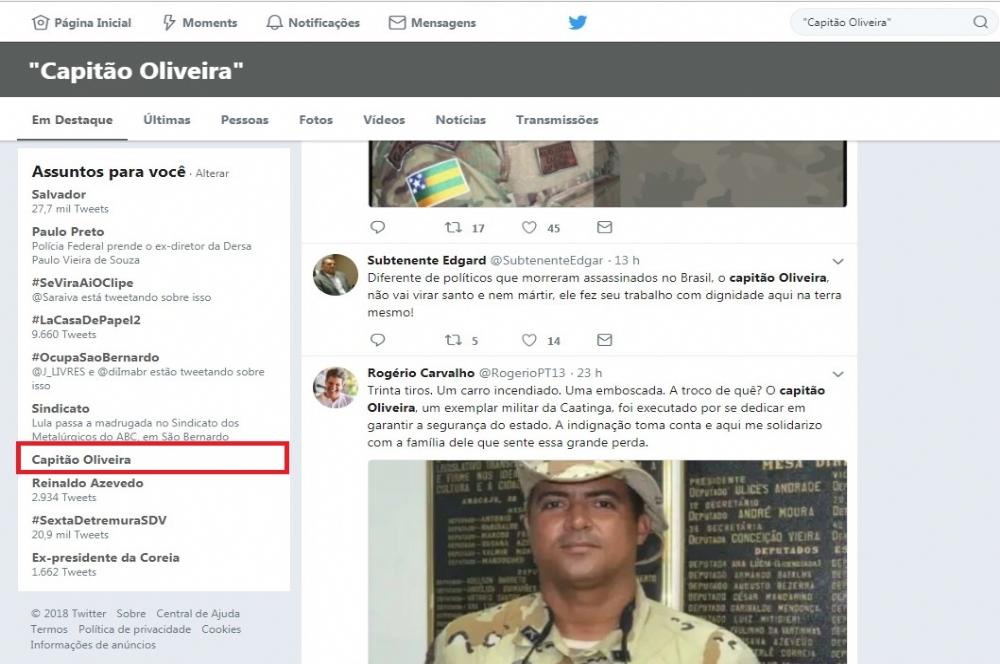This screenshot has height=664, width=1000.
Task: Select the Capitão Oliveira trend
Action: (x=81, y=460)
